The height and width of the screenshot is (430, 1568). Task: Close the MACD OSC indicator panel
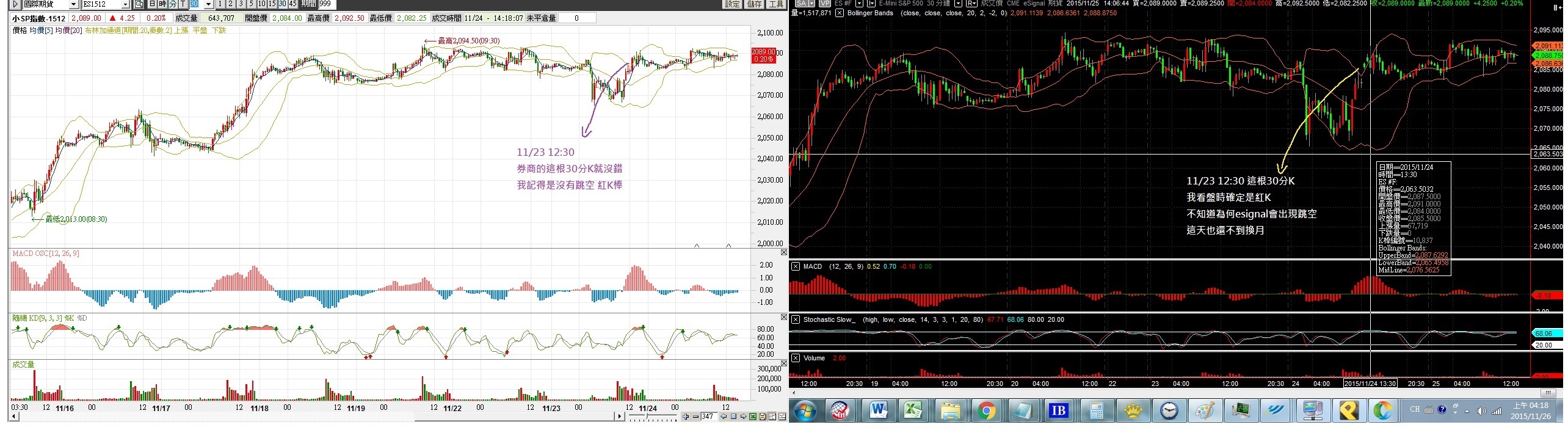coord(783,252)
